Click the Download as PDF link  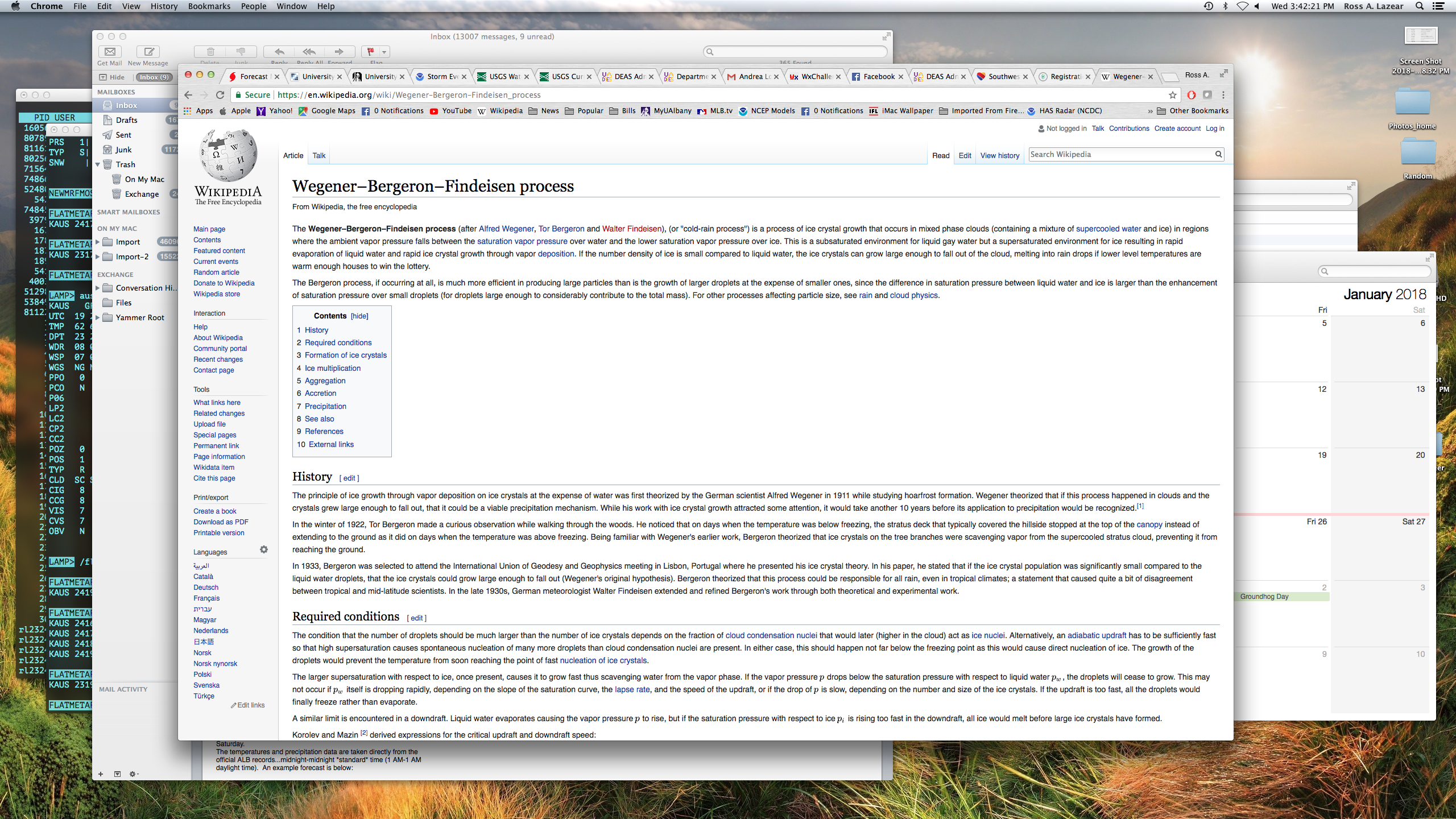[221, 522]
